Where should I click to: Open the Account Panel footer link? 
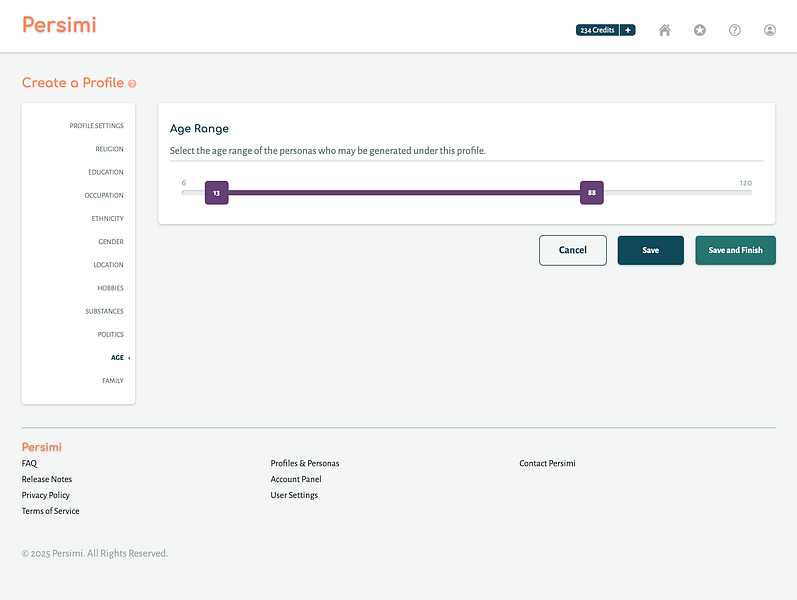coord(296,479)
